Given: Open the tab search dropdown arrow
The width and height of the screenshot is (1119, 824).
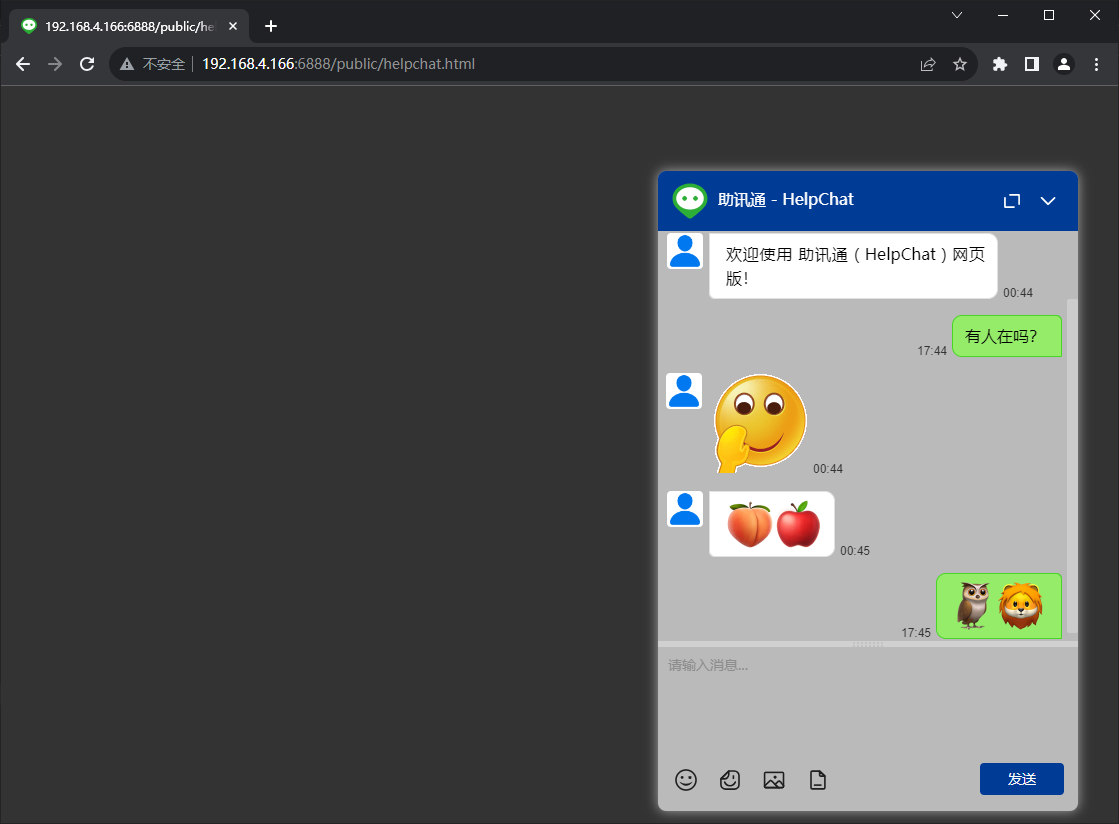Looking at the screenshot, I should [x=957, y=15].
